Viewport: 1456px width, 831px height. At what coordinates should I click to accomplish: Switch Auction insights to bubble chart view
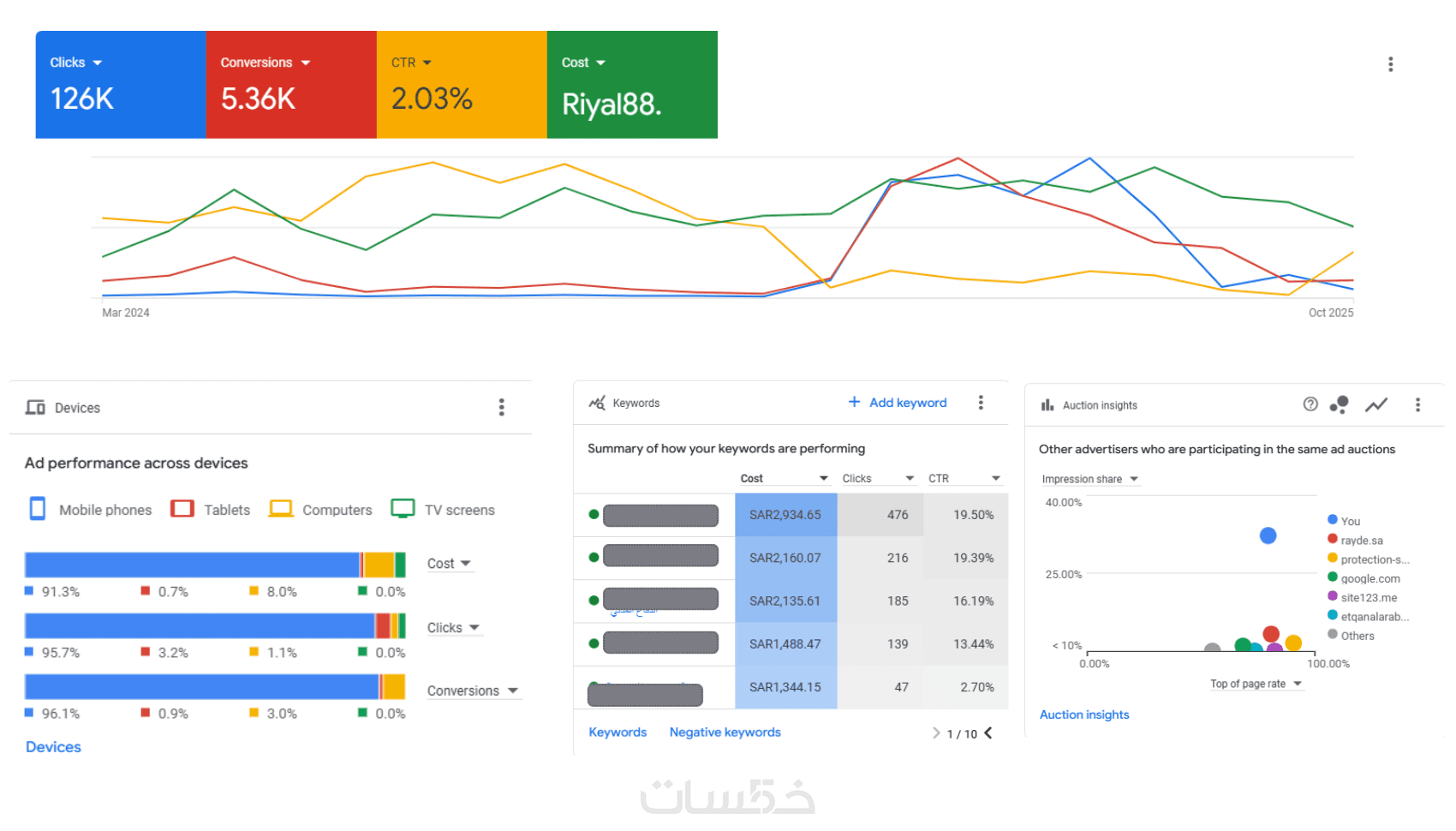(1340, 404)
